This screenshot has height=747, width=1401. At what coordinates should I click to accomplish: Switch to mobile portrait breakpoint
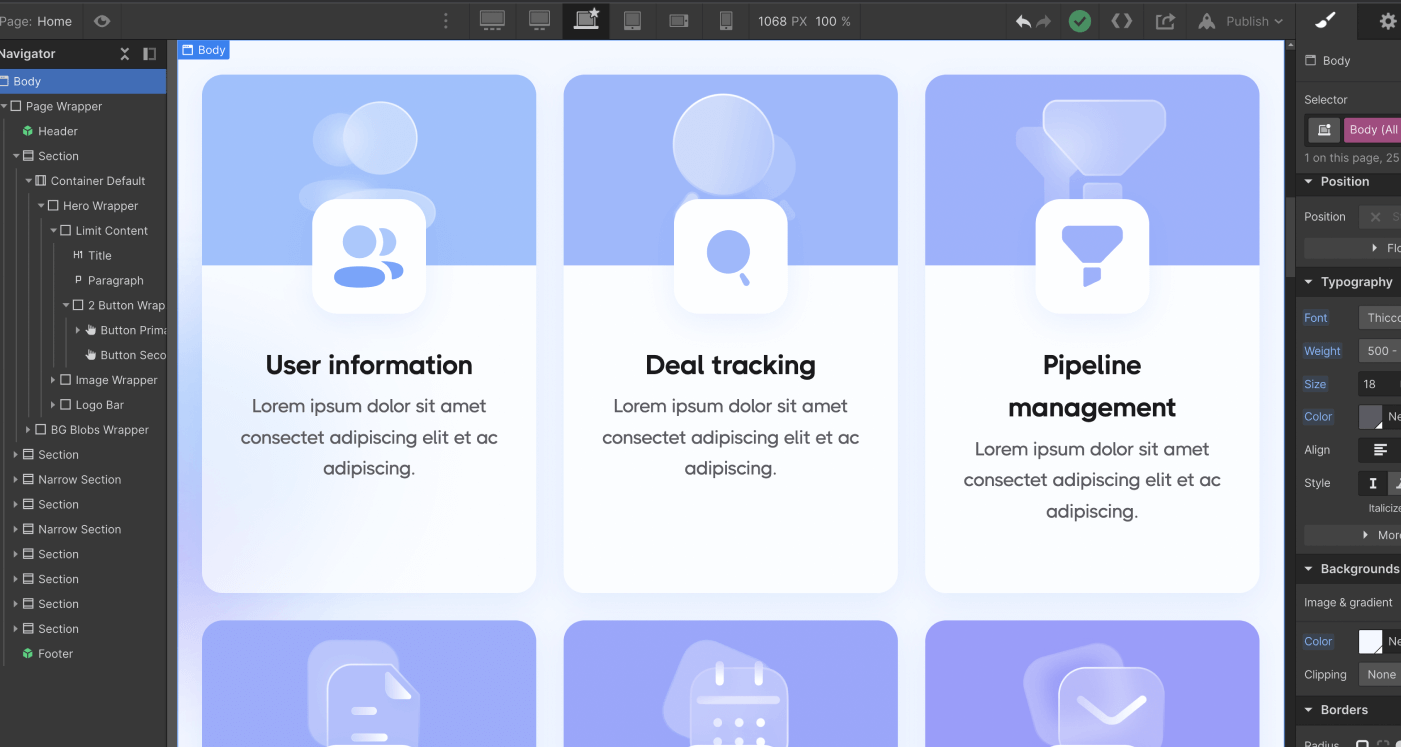pos(725,20)
